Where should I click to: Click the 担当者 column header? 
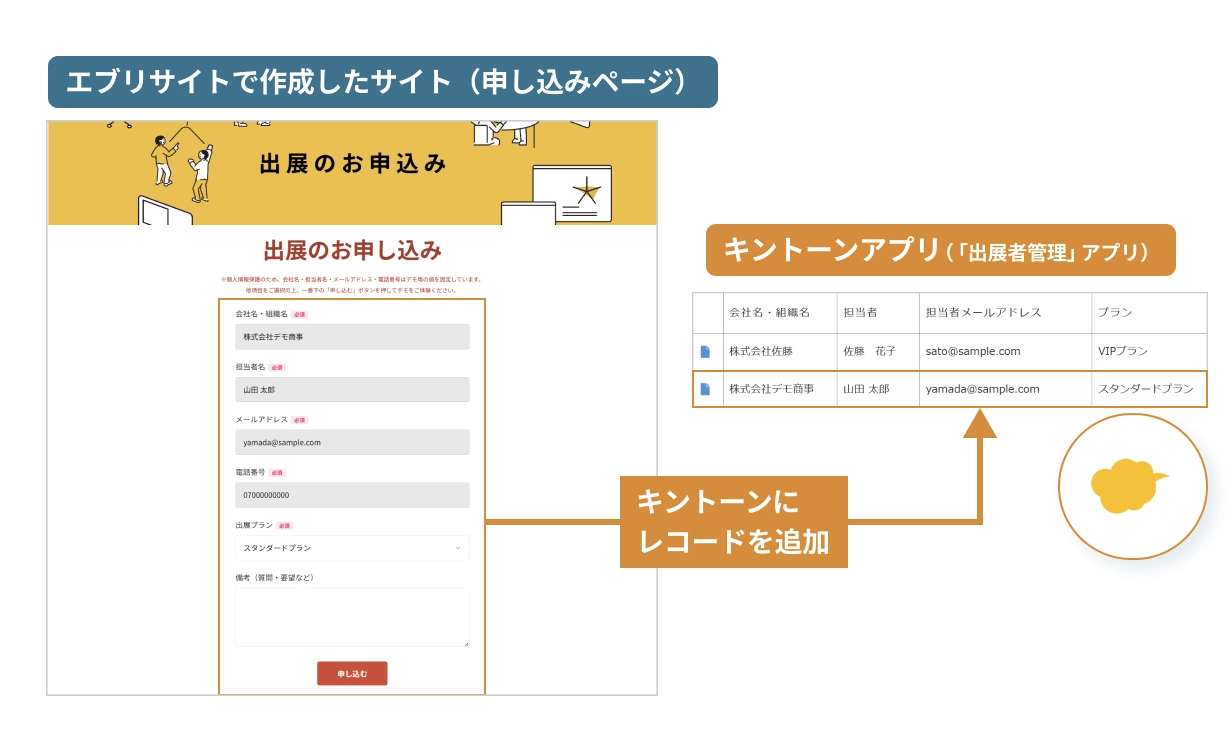tap(878, 313)
